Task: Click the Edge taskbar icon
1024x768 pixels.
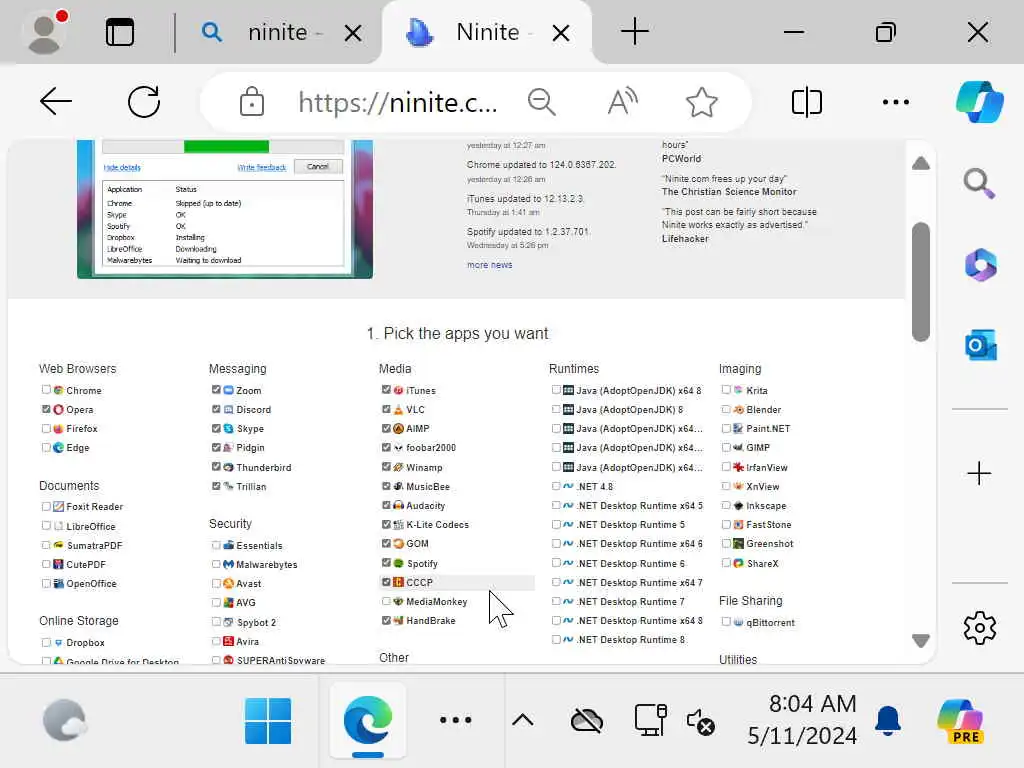Action: pyautogui.click(x=368, y=720)
